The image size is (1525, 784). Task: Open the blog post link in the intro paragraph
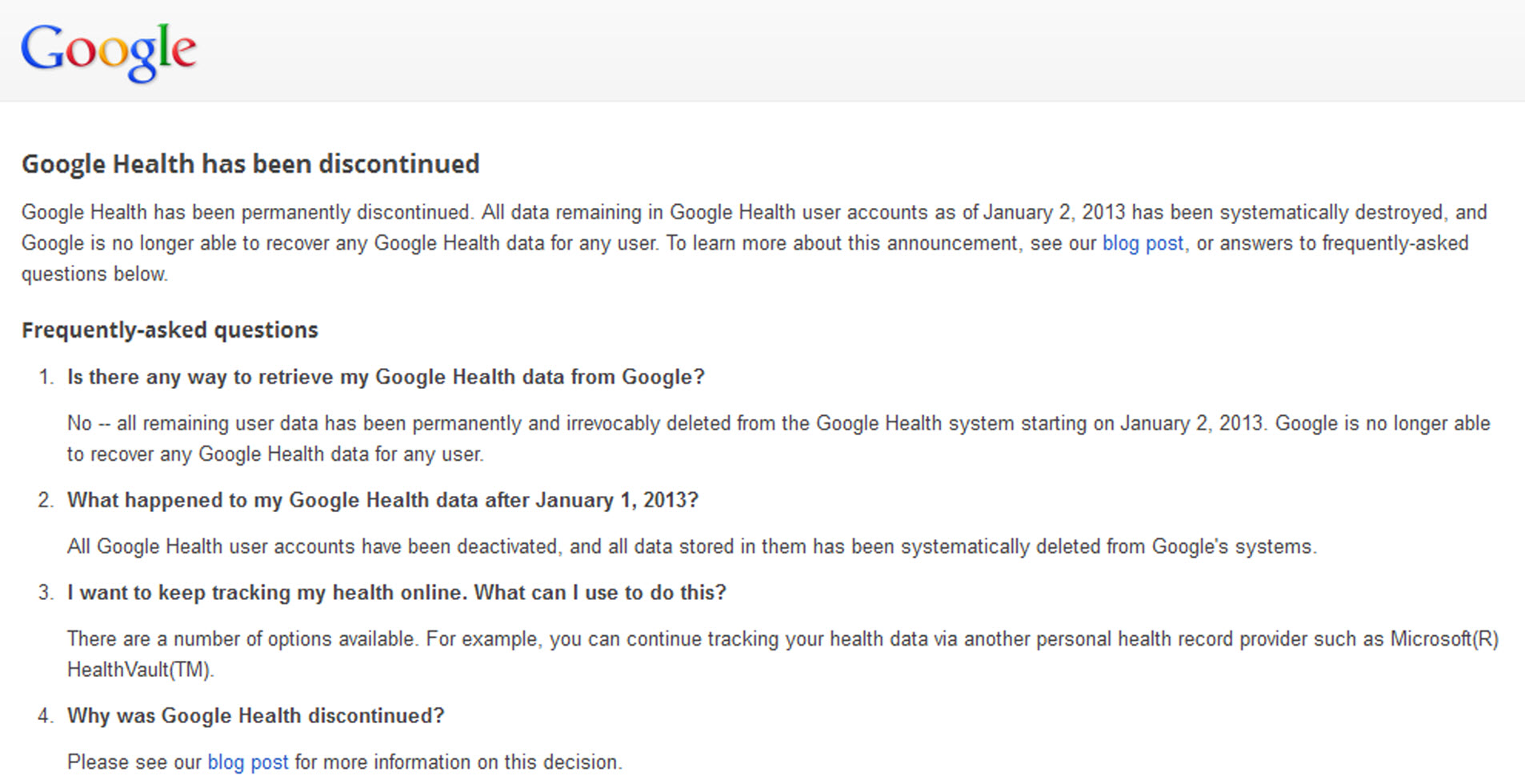[x=1143, y=243]
